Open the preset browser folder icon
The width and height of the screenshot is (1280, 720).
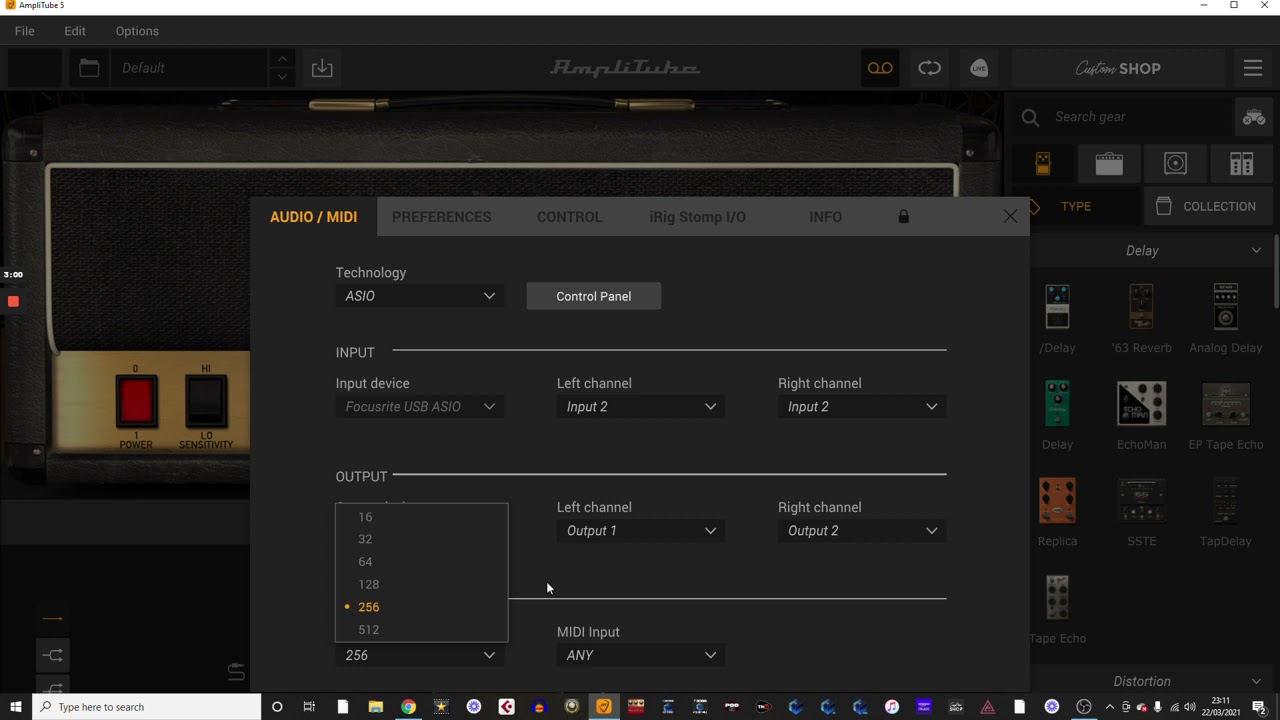[x=89, y=68]
